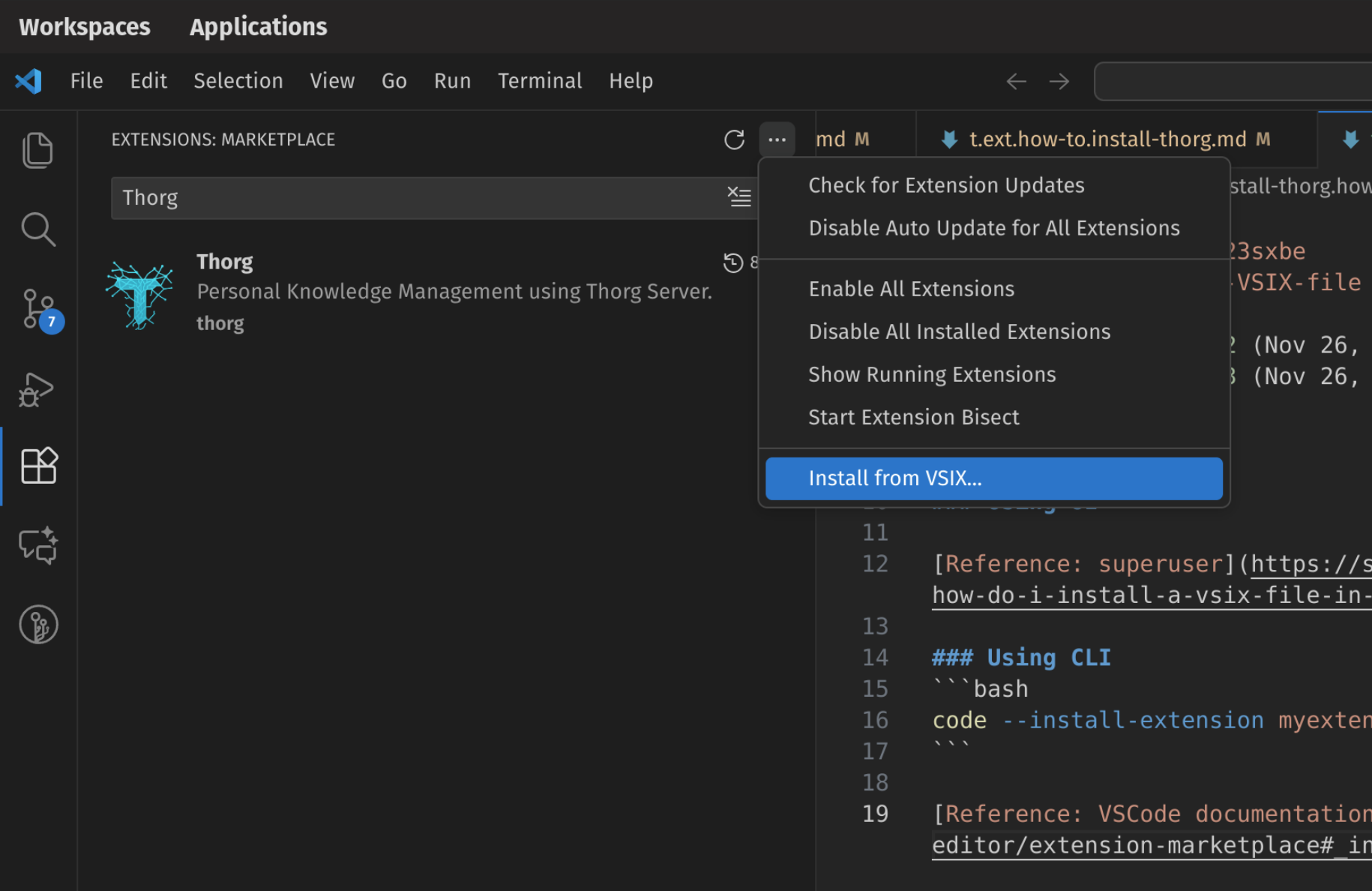Viewport: 1372px width, 891px height.
Task: Click the navigate back arrow
Action: (x=1016, y=81)
